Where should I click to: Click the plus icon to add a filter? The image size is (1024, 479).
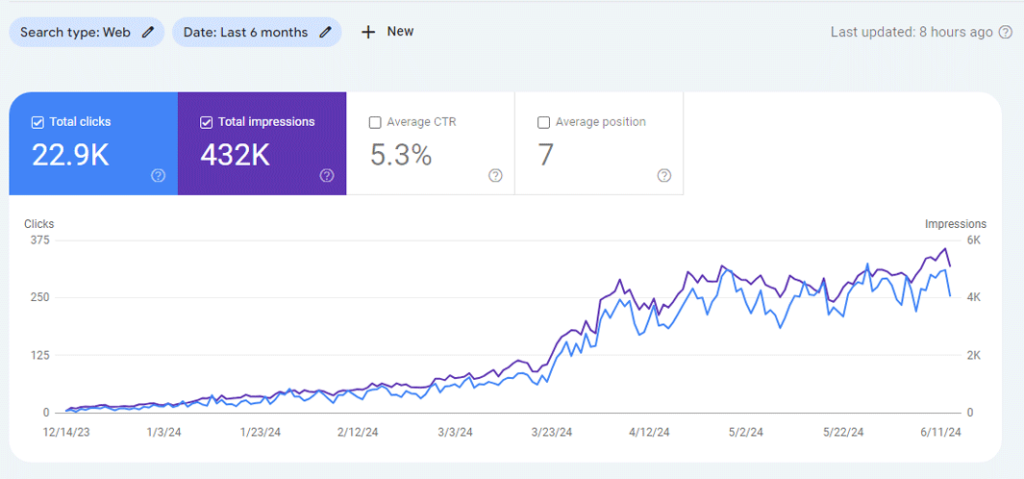coord(368,32)
